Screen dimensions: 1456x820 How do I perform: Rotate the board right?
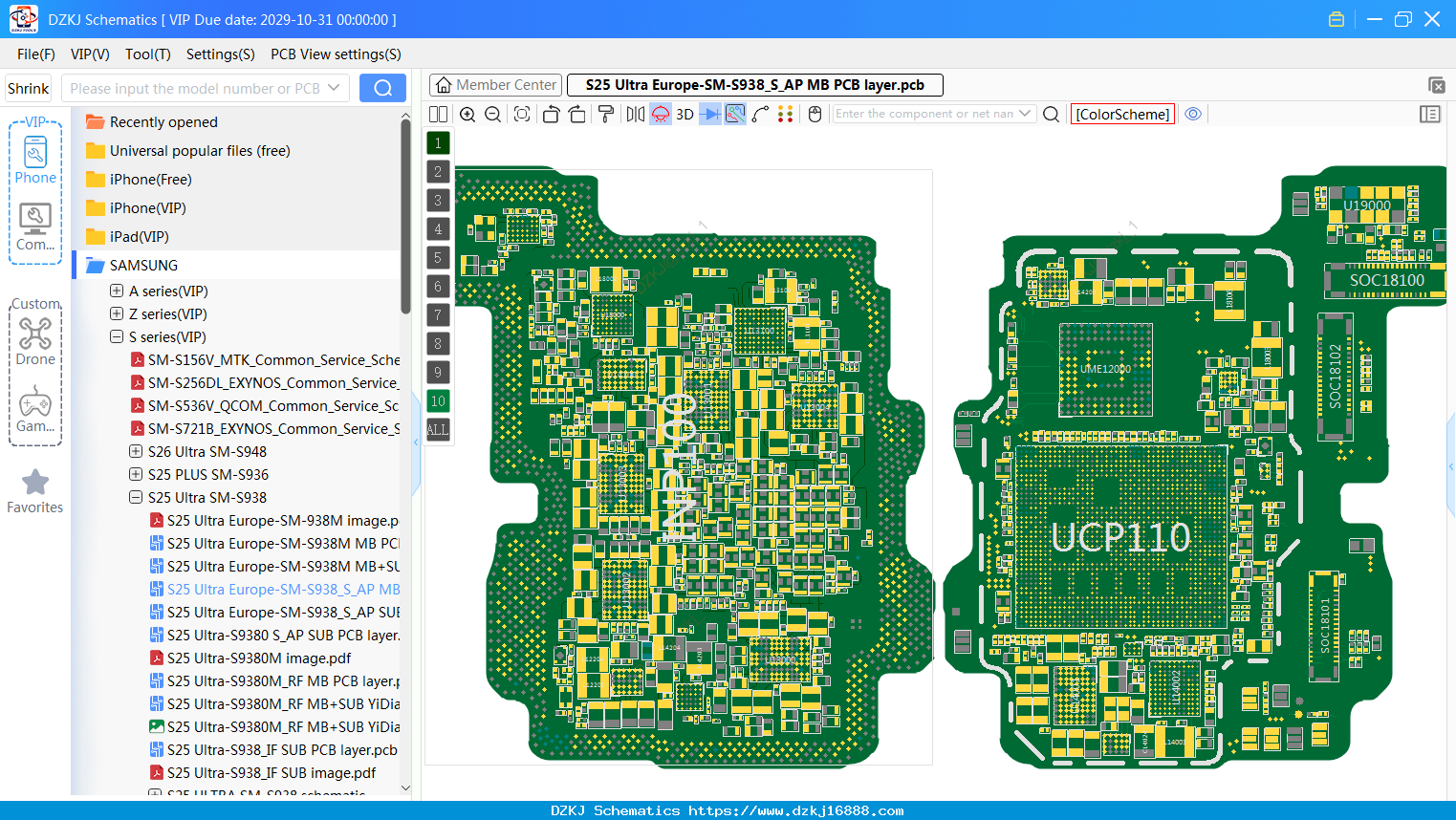point(577,114)
